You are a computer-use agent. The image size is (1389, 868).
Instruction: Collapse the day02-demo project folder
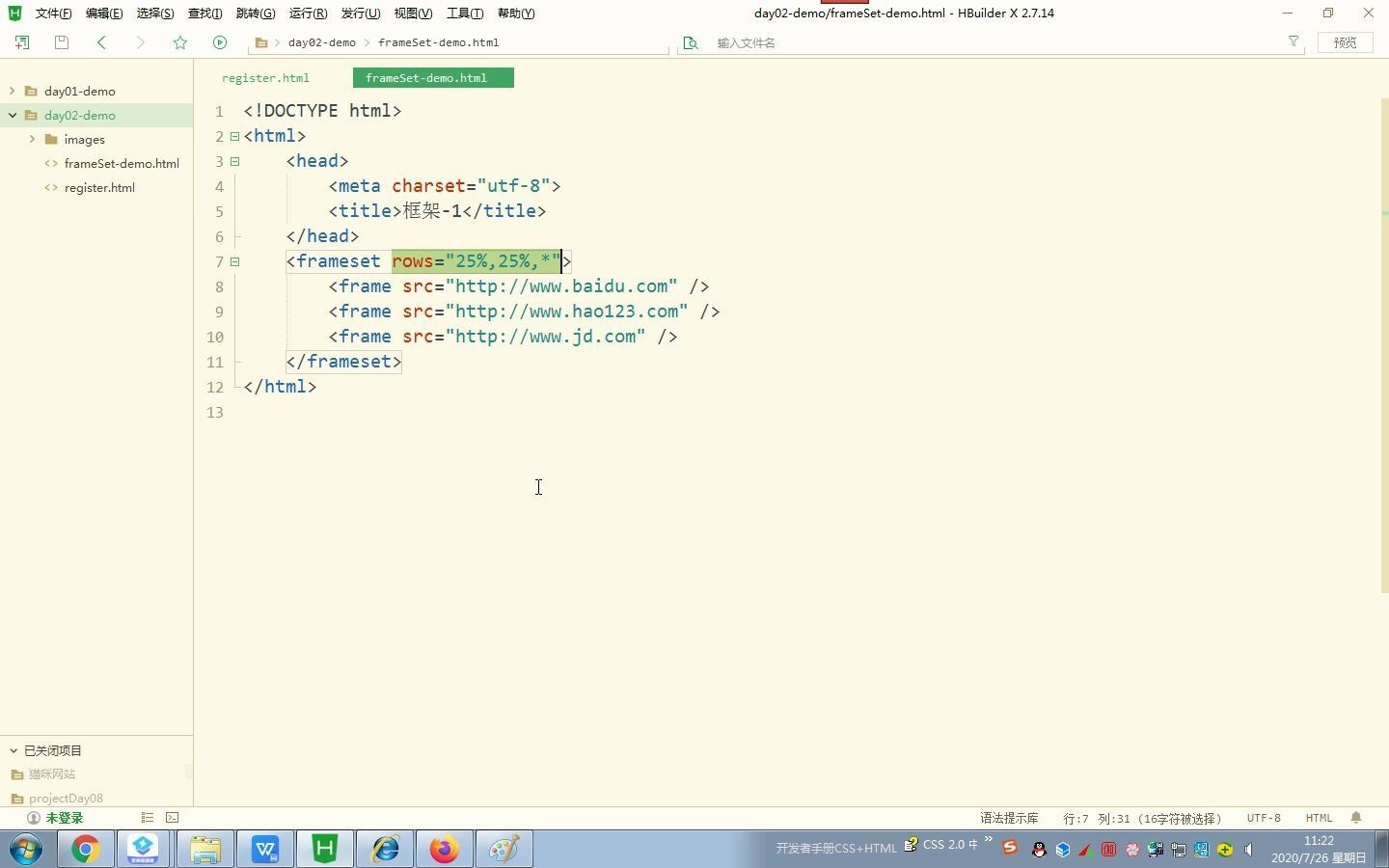point(12,115)
